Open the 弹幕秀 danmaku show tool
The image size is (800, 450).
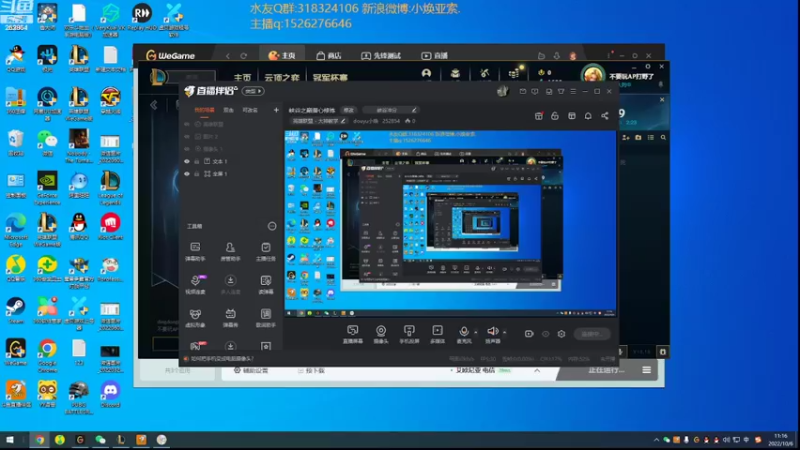pos(230,318)
